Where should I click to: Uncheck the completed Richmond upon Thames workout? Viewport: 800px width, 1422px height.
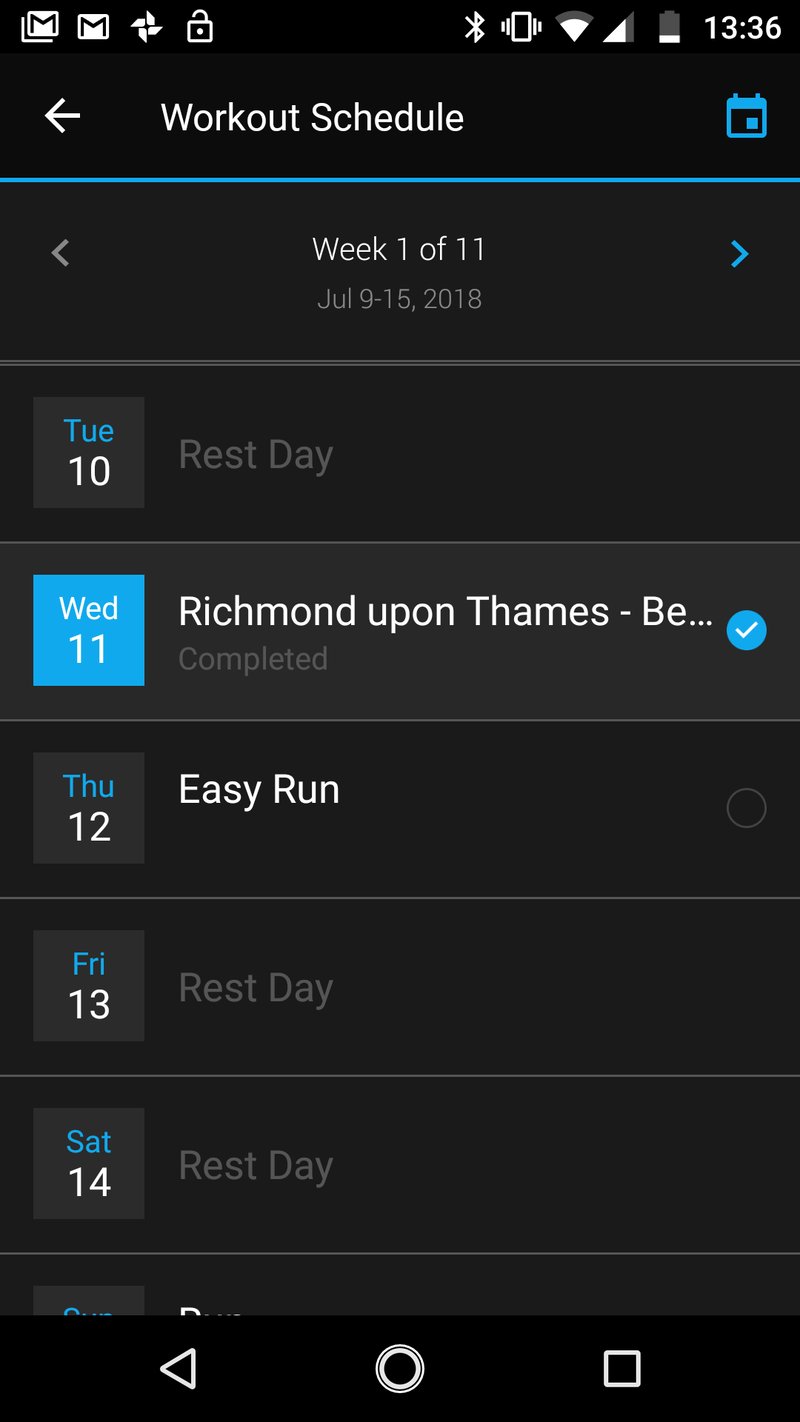(x=746, y=631)
